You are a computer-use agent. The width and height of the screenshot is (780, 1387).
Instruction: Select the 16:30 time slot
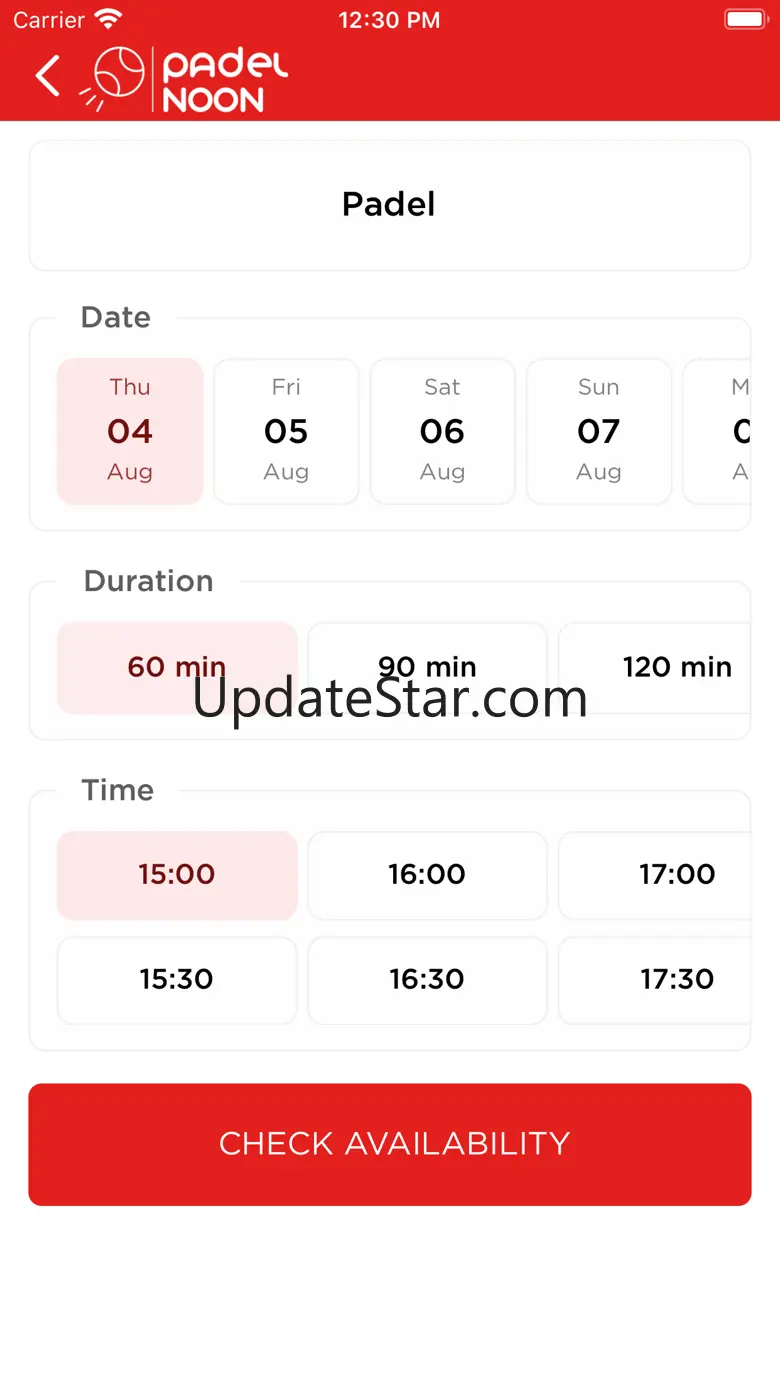(x=427, y=979)
